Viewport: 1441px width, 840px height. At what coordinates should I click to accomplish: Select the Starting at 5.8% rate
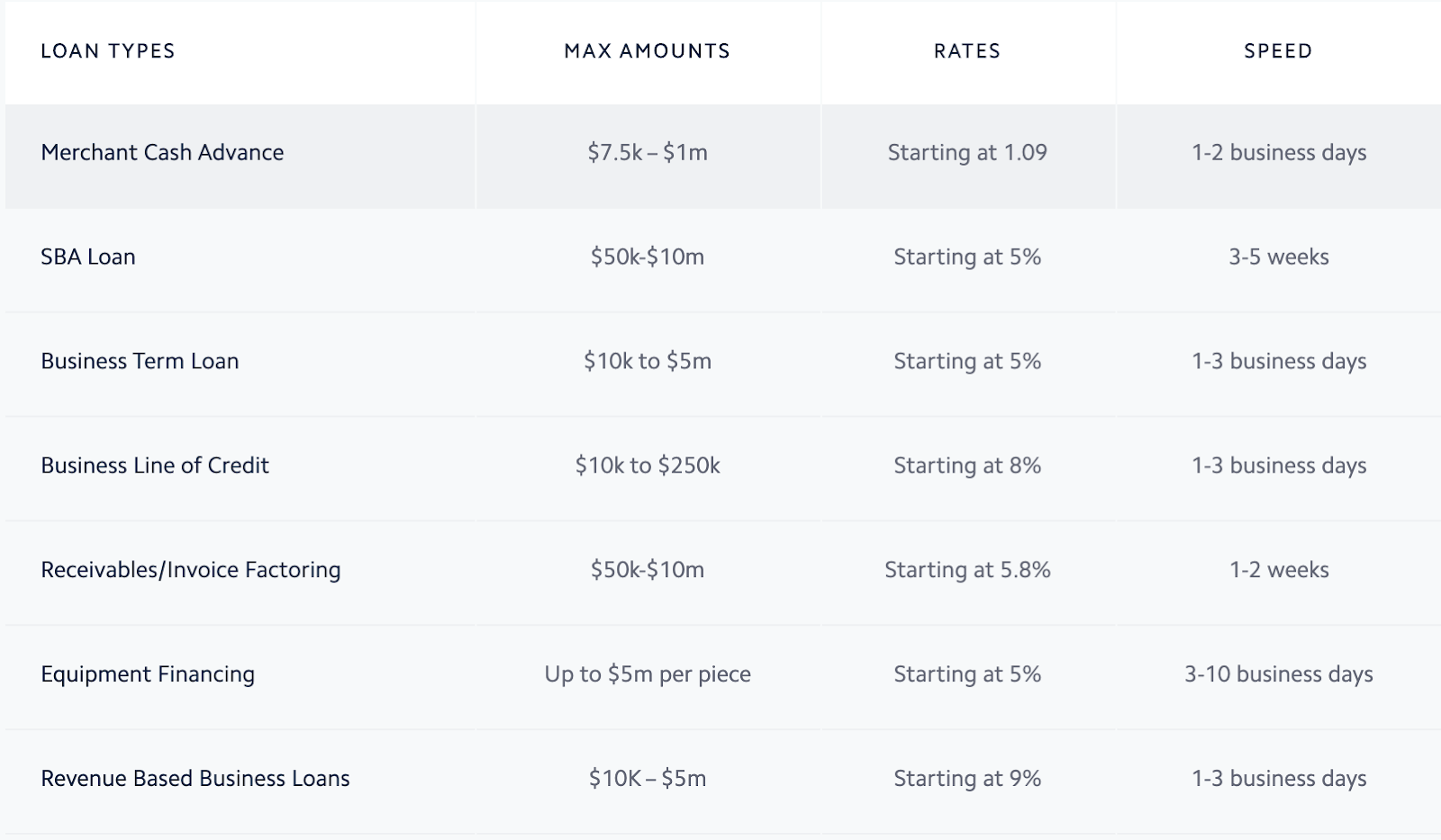[x=967, y=570]
